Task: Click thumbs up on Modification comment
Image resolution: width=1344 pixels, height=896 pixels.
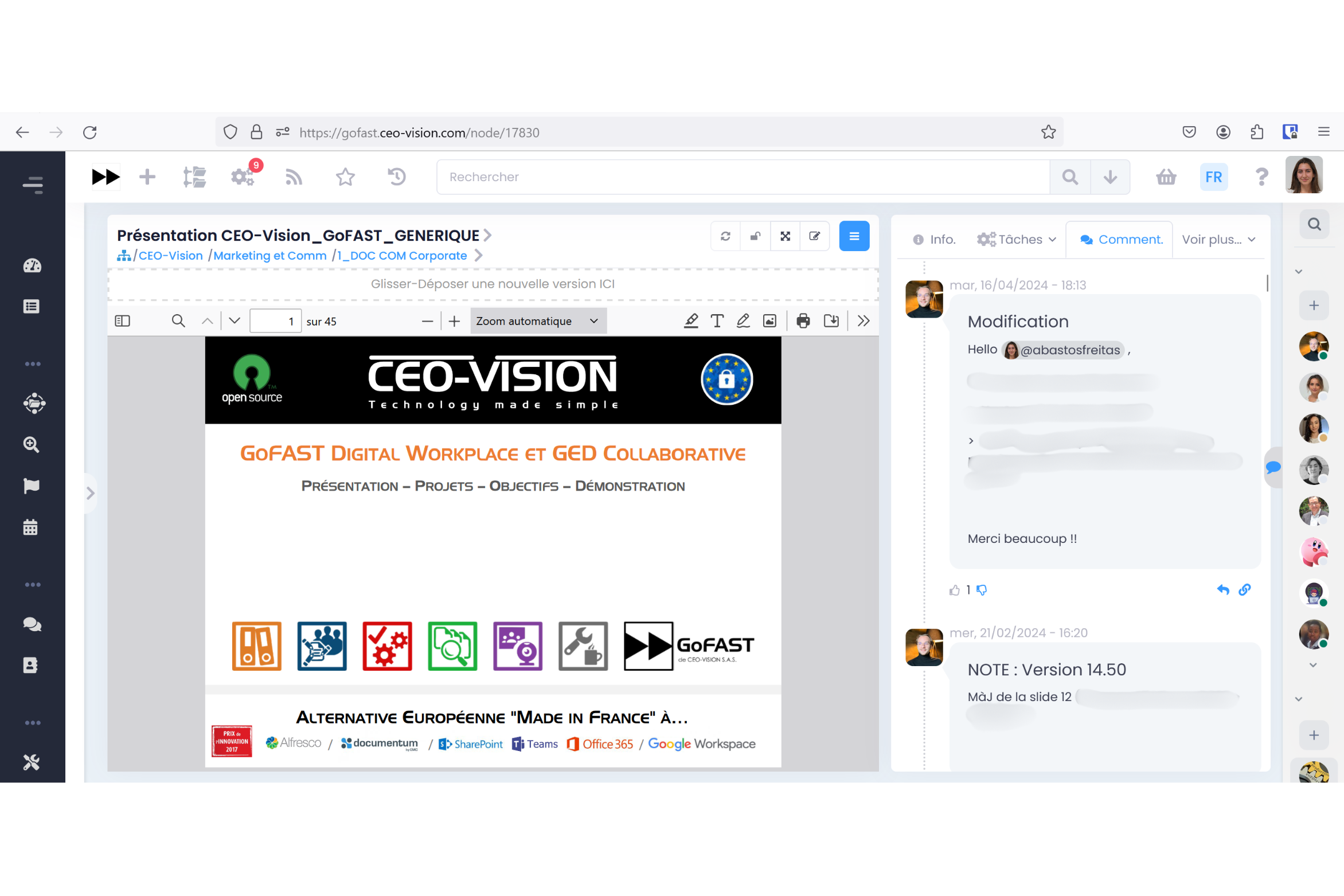Action: pyautogui.click(x=954, y=590)
